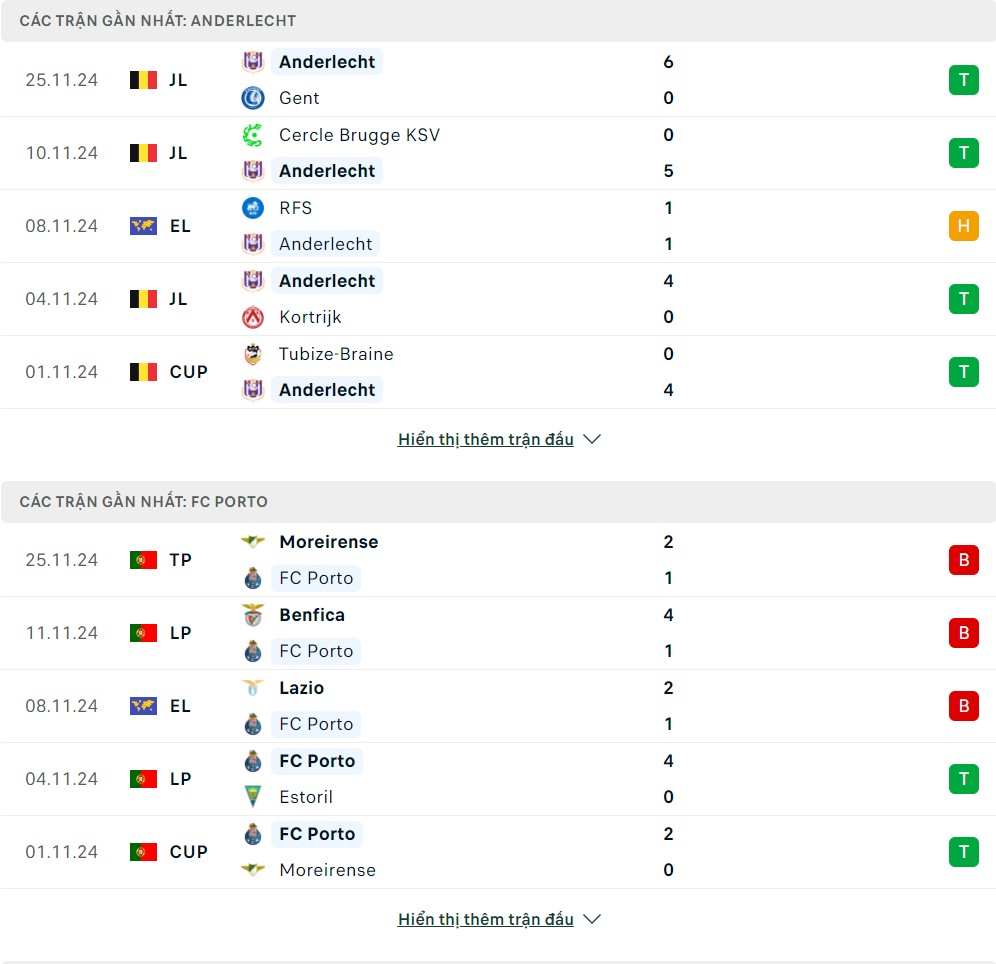Click the Tubize-Braine team logo icon
This screenshot has width=996, height=964.
coord(253,354)
